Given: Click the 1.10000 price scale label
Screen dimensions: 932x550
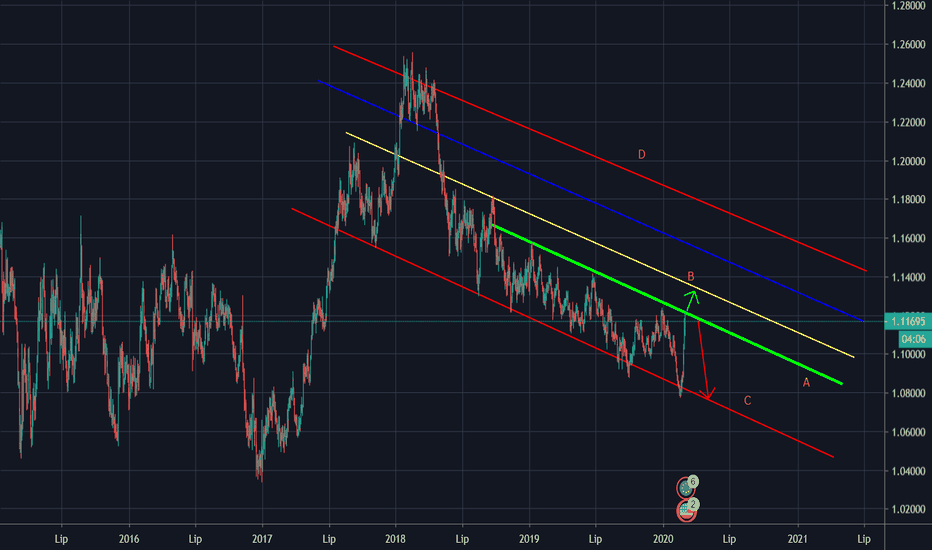Looking at the screenshot, I should (908, 354).
